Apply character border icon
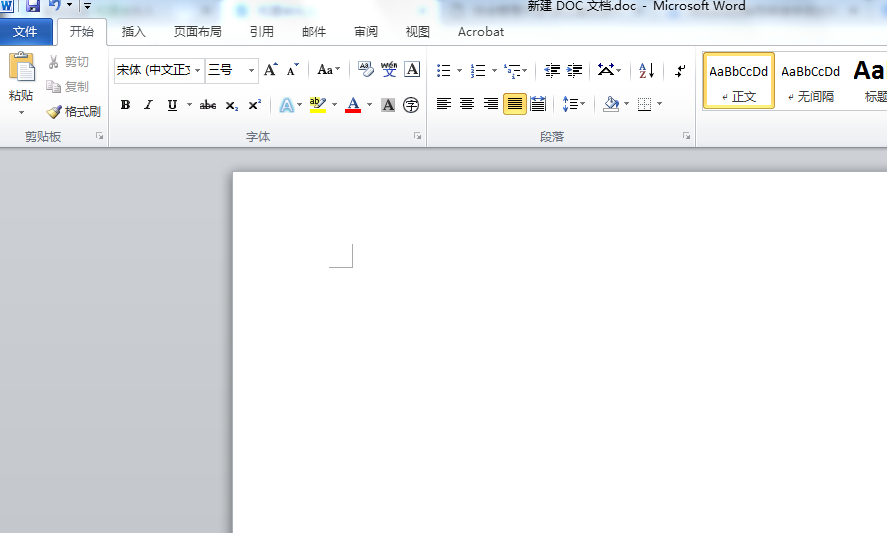This screenshot has width=887, height=533. click(412, 70)
